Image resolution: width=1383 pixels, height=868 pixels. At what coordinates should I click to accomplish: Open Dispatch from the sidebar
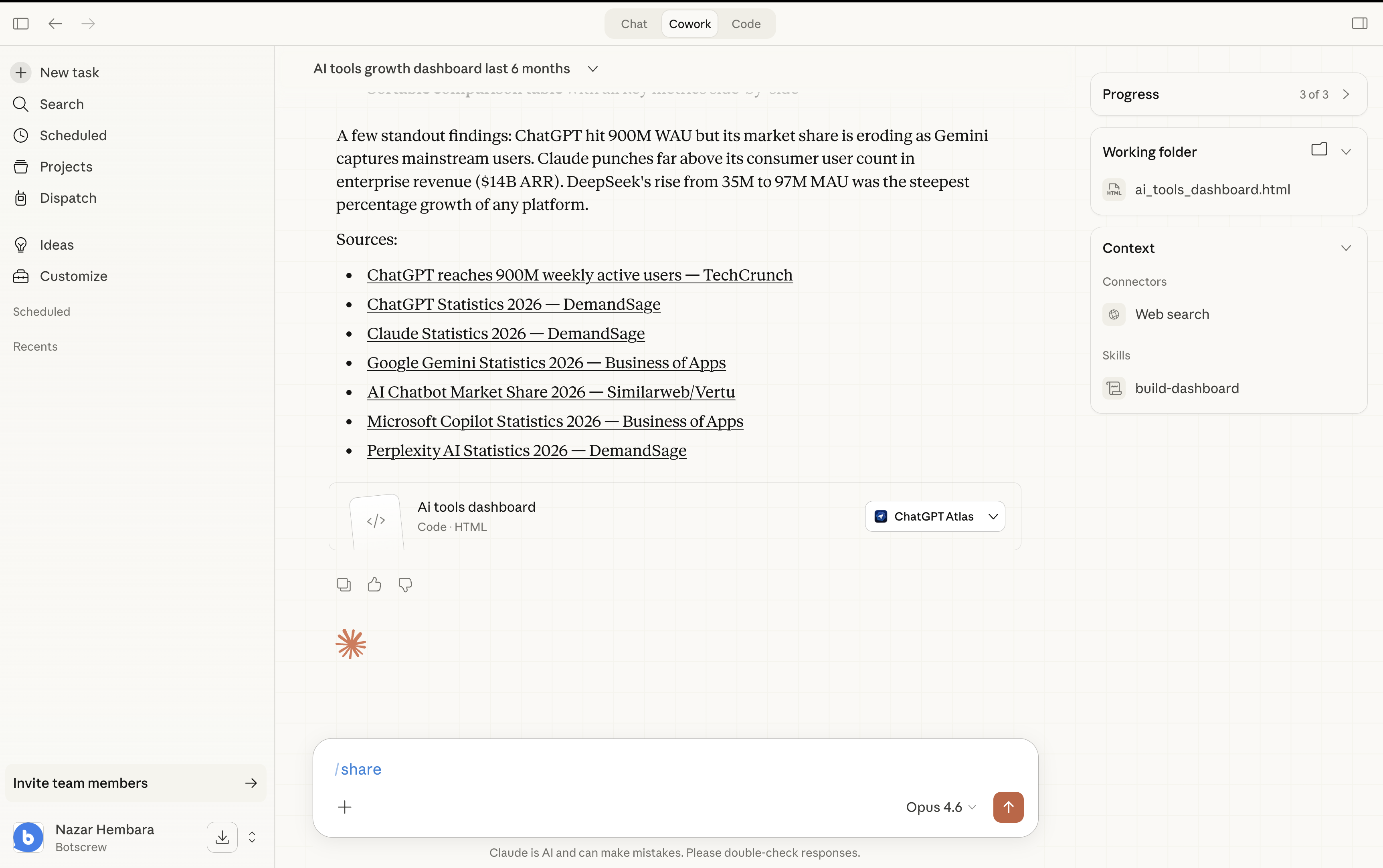click(x=68, y=198)
